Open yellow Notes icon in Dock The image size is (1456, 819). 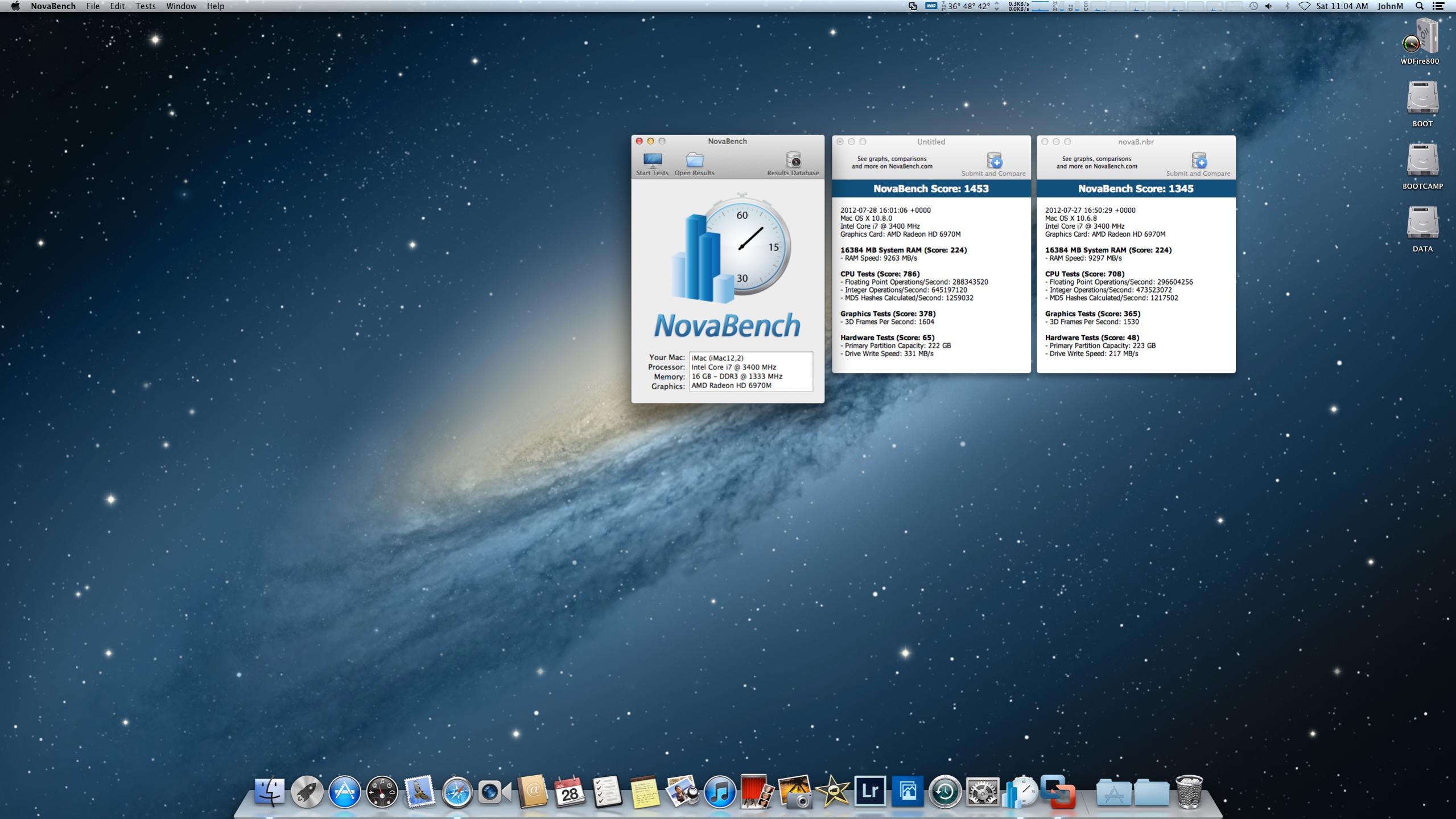pyautogui.click(x=645, y=792)
